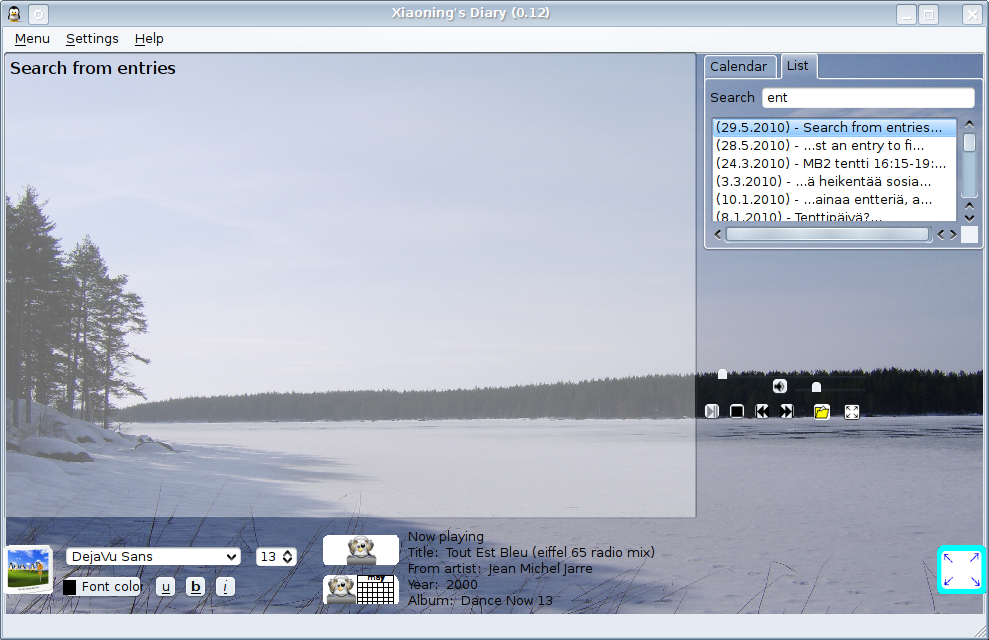Screen dimensions: 989x640
Task: Select the 3.3.2010 heikentää sosia entry
Action: tap(834, 182)
